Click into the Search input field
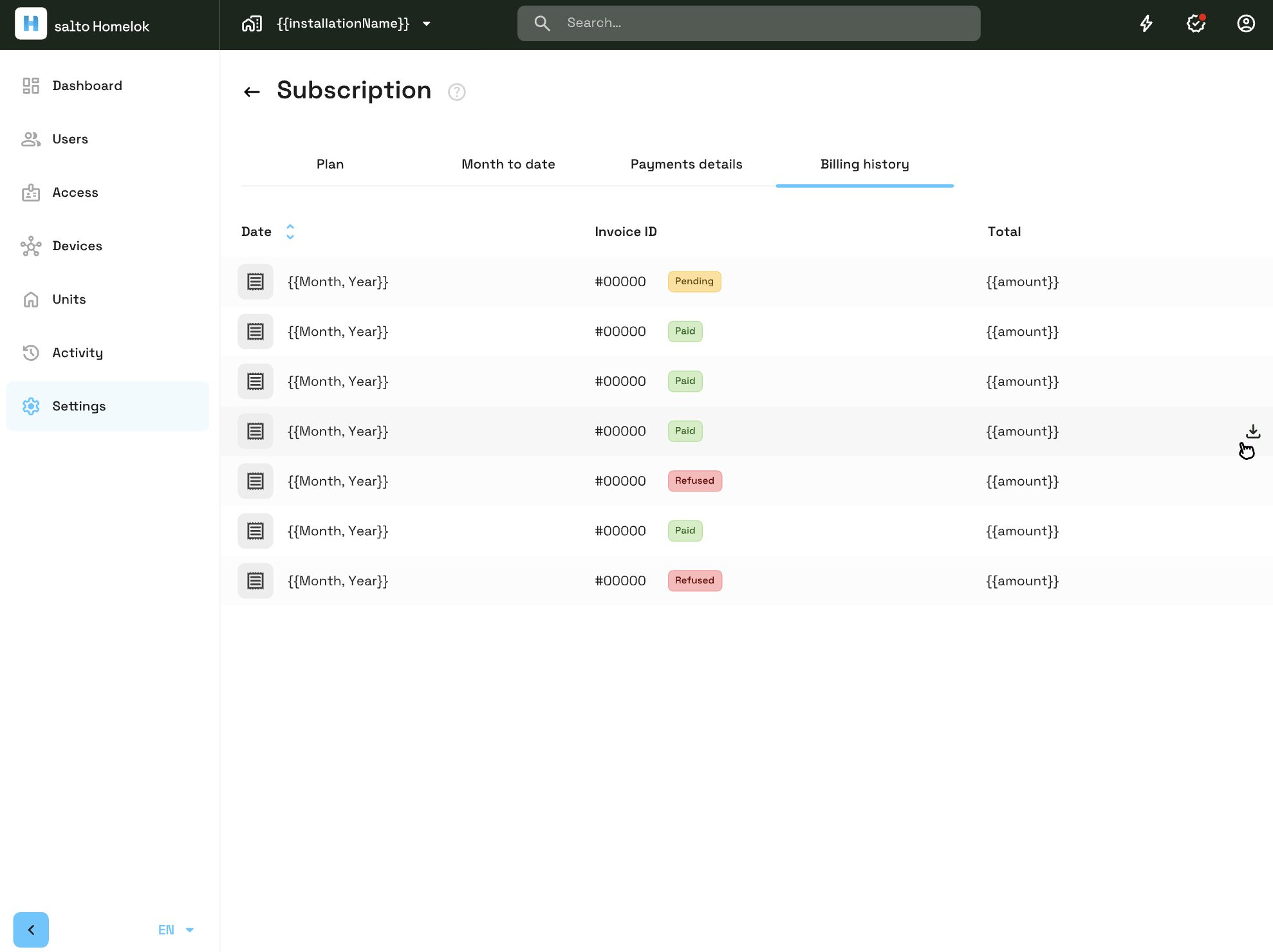 [x=749, y=24]
